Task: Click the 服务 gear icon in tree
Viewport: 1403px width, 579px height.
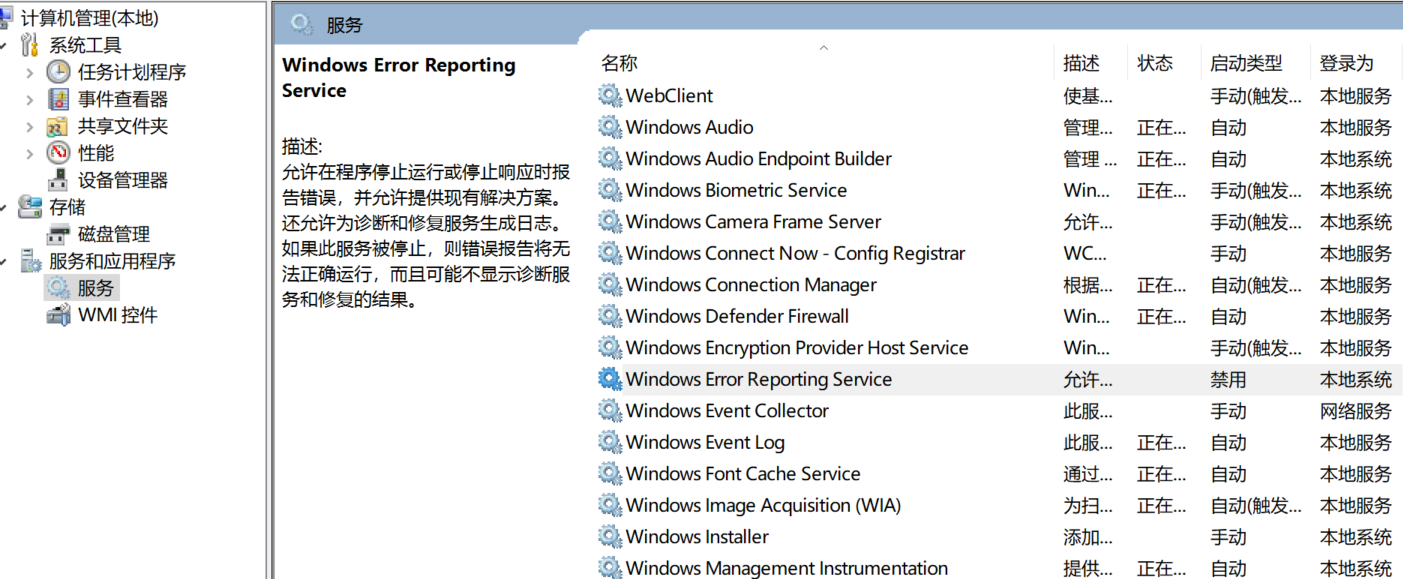Action: click(59, 288)
